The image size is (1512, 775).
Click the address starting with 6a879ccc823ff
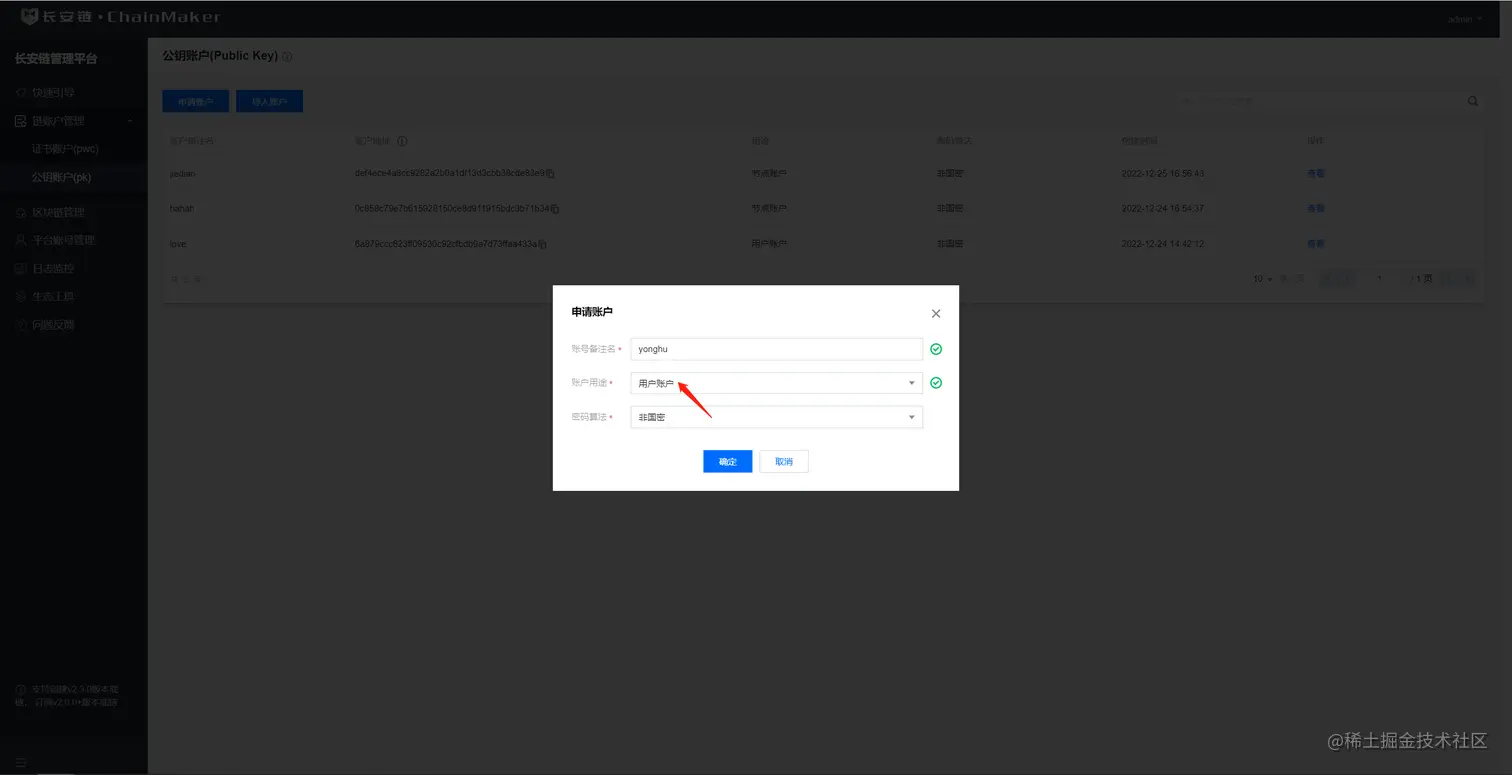click(x=446, y=244)
